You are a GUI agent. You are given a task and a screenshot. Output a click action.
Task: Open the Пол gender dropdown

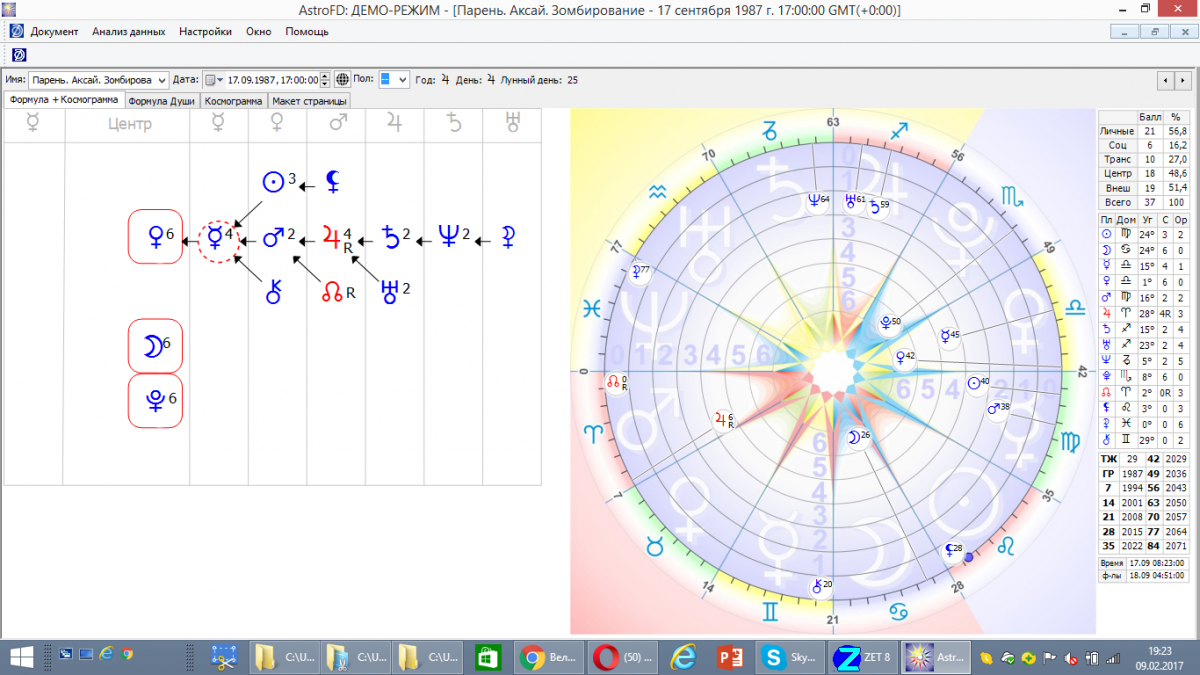(402, 80)
